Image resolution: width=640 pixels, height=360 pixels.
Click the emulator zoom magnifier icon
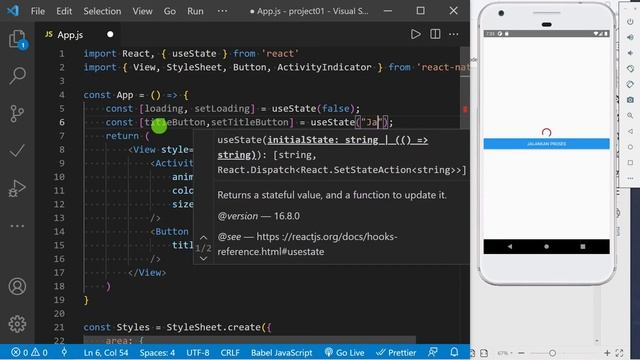630,116
